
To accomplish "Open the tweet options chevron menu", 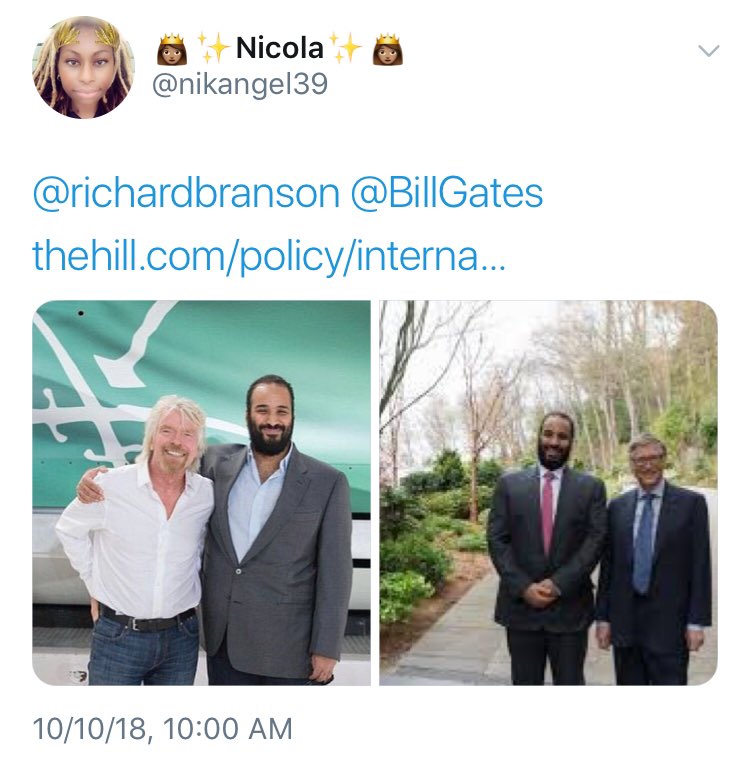I will pyautogui.click(x=708, y=51).
